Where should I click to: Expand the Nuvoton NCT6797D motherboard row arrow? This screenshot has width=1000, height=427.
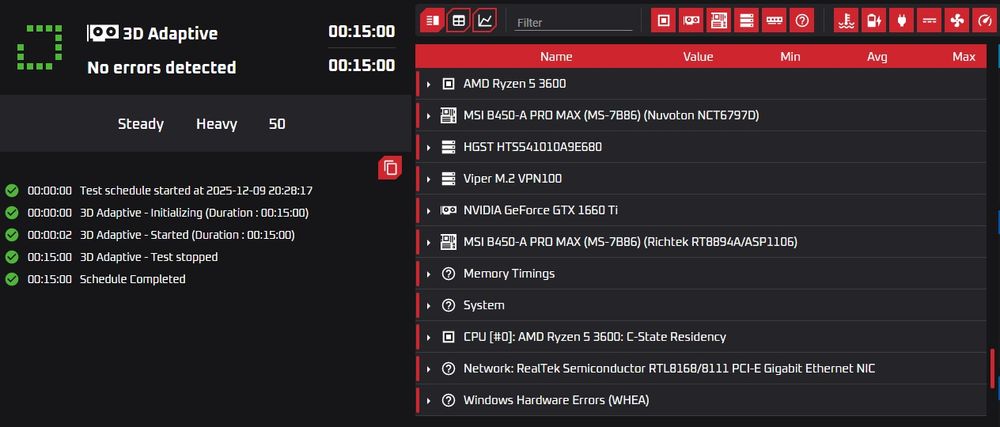429,116
